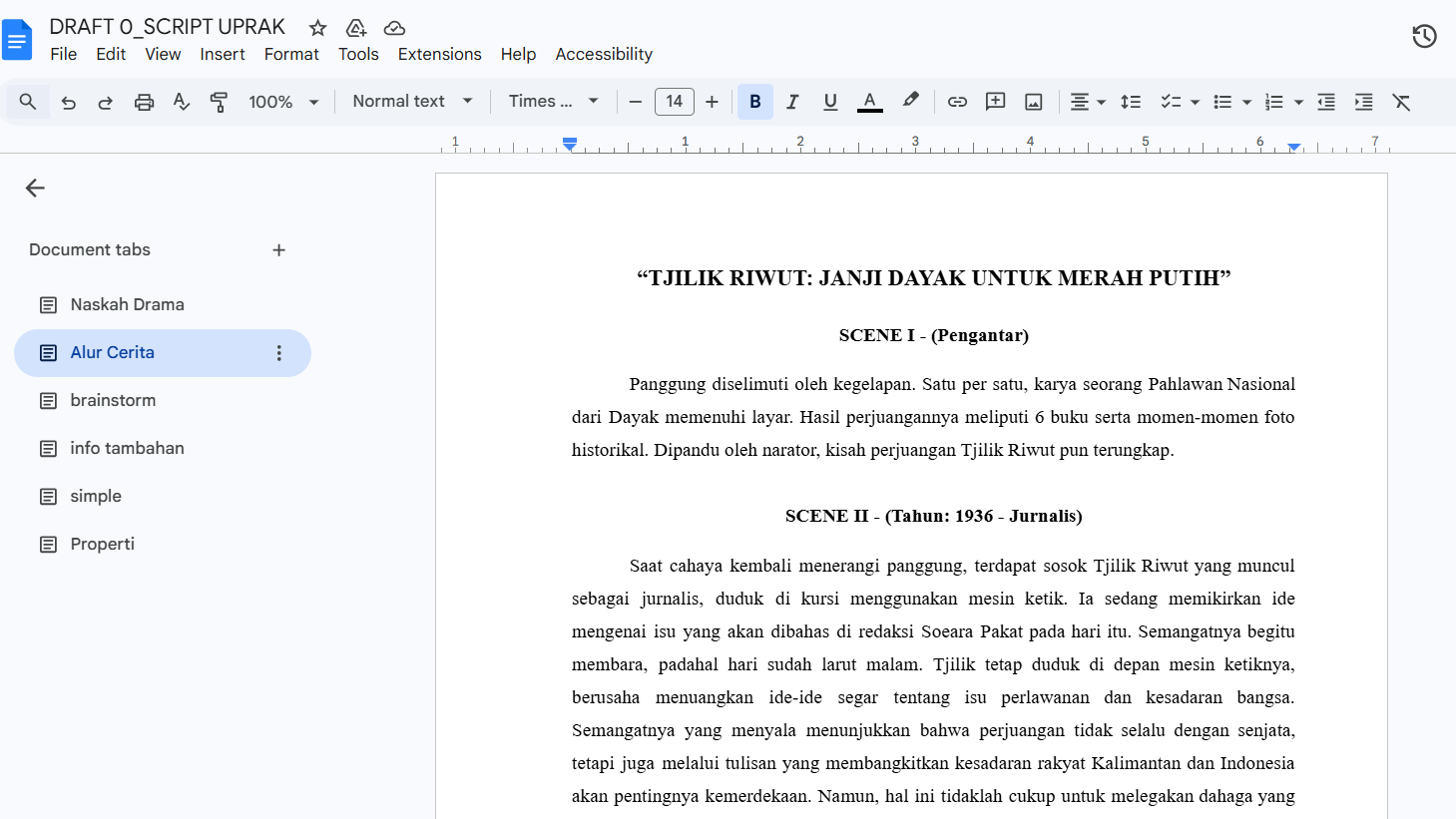Open version history clock icon
Image resolution: width=1456 pixels, height=819 pixels.
1424,37
